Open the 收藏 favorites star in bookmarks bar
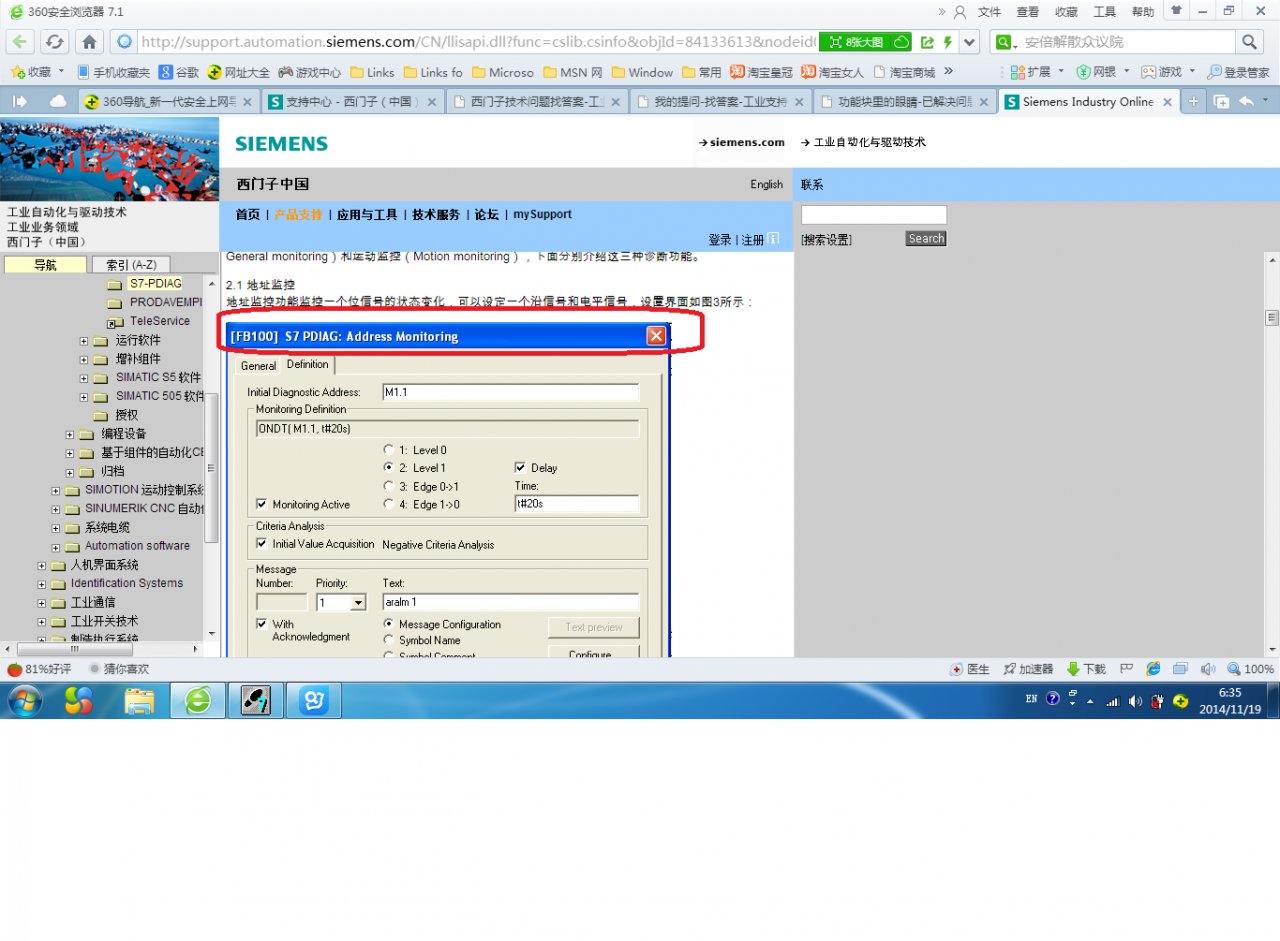The width and height of the screenshot is (1280, 941). [31, 72]
